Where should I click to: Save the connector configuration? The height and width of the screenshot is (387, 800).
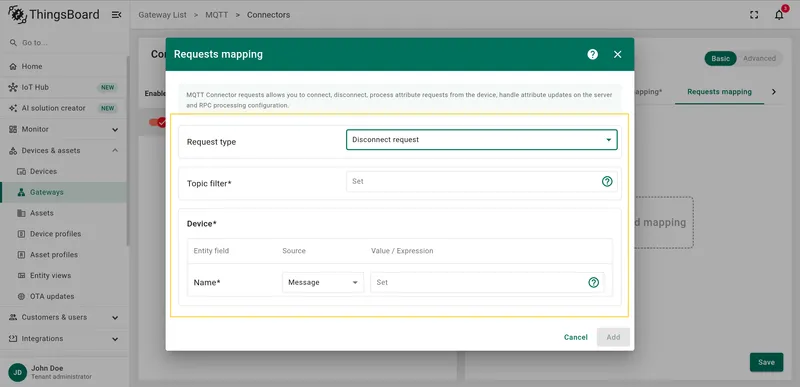click(x=766, y=363)
